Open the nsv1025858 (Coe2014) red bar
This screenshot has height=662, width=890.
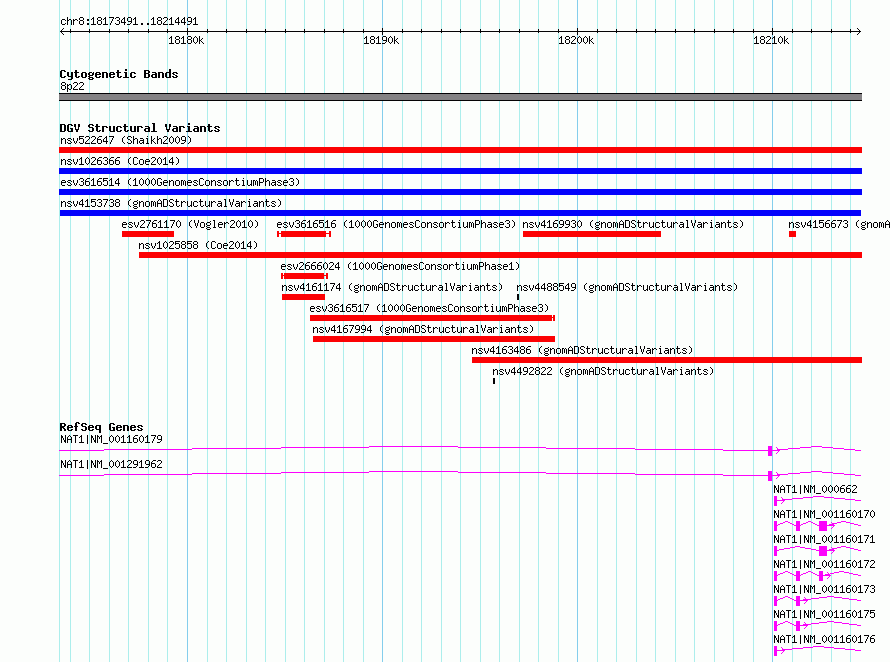(500, 255)
